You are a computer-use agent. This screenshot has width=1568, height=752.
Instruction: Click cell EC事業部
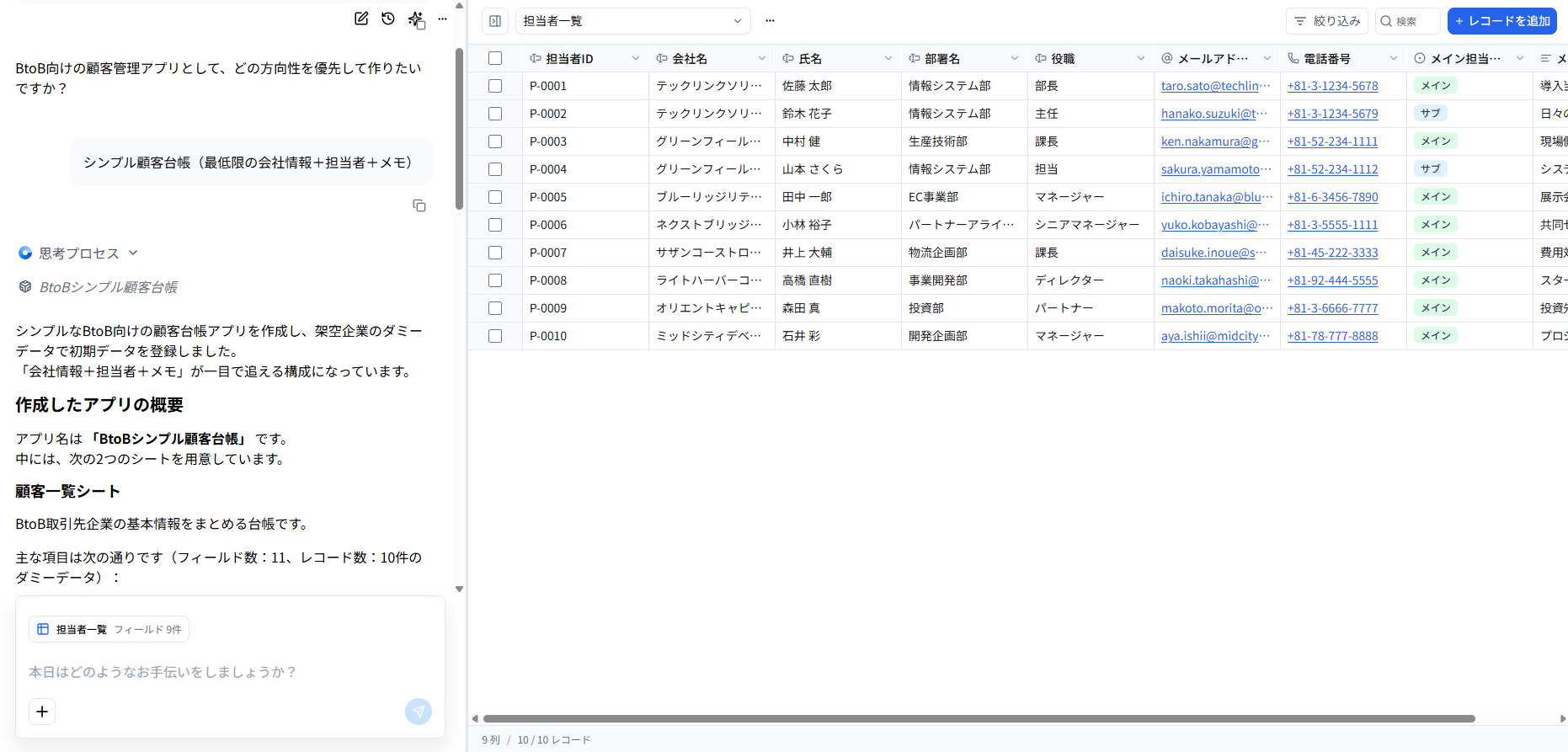click(964, 197)
